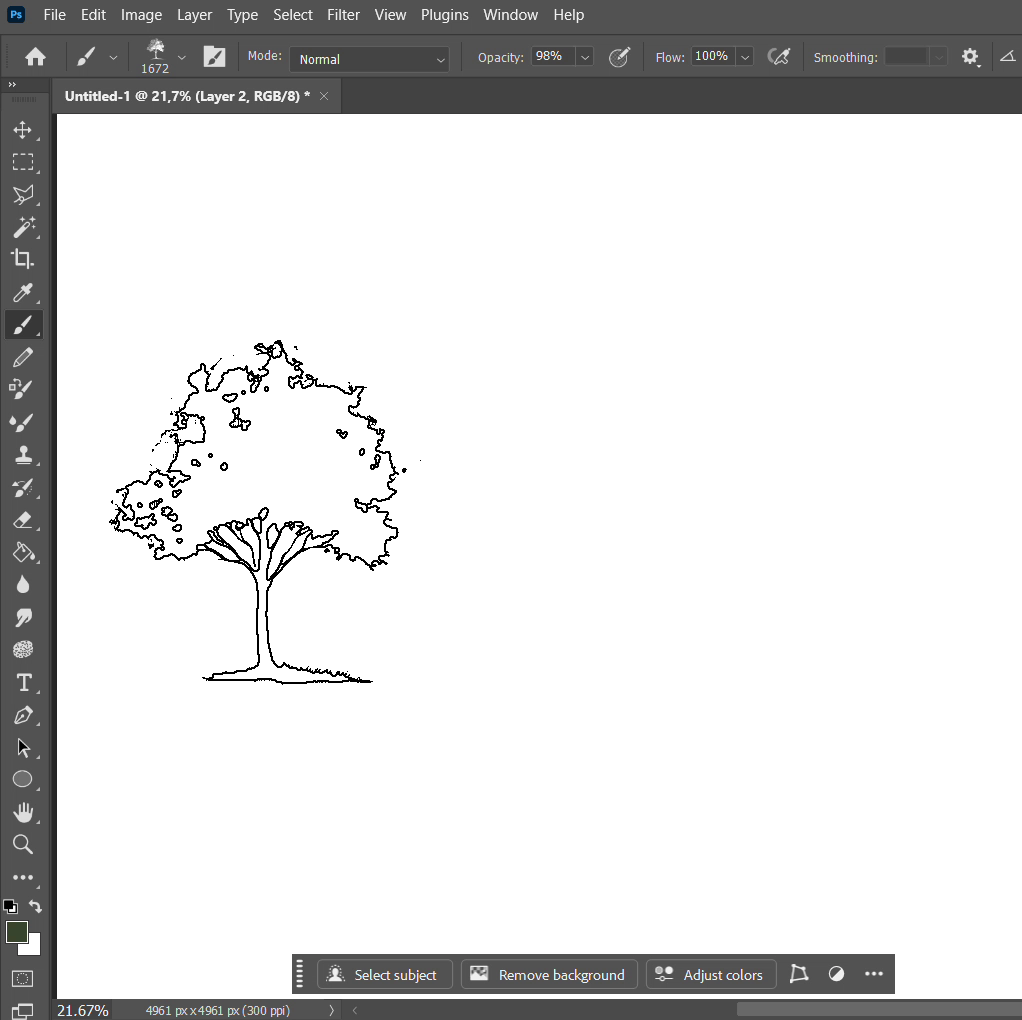Screen dimensions: 1022x1020
Task: Select the Eyedropper tool
Action: coord(23,292)
